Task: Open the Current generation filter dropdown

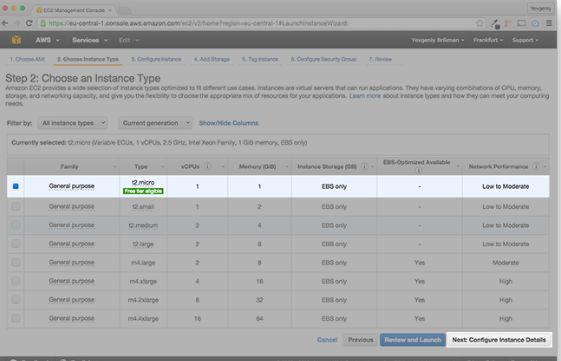Action: point(155,123)
